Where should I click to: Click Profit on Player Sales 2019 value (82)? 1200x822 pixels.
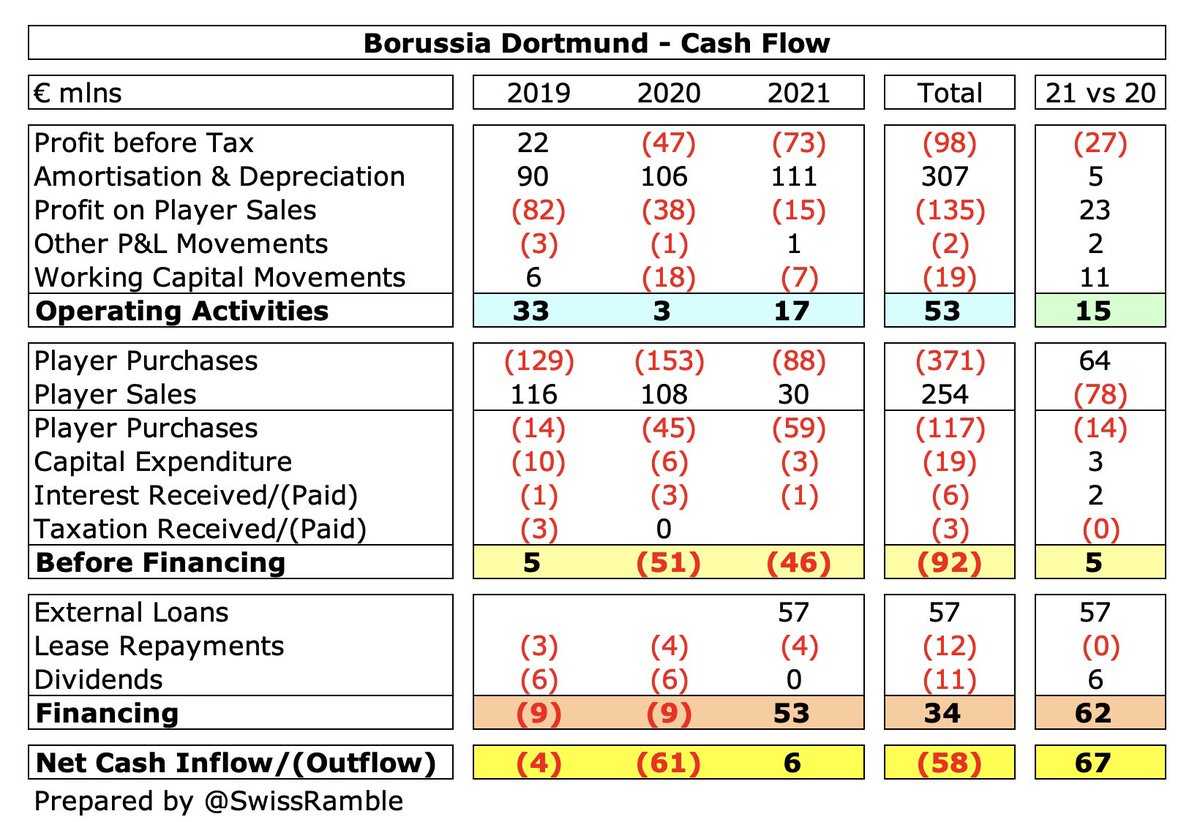click(540, 210)
